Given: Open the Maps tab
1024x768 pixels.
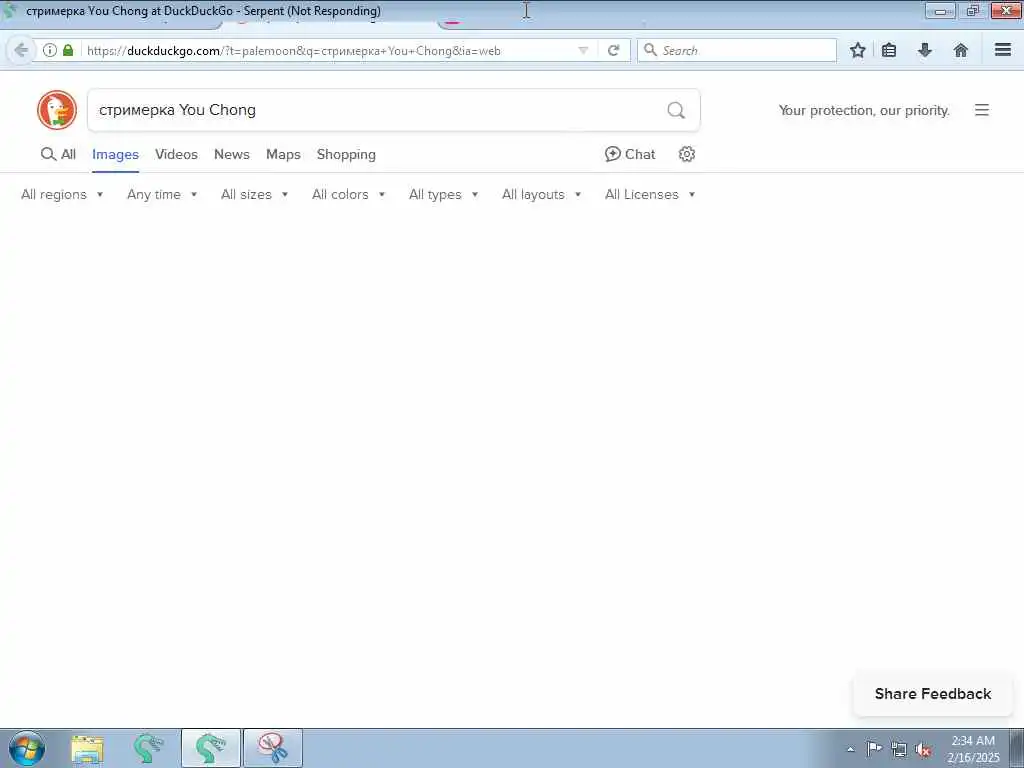Looking at the screenshot, I should 283,154.
